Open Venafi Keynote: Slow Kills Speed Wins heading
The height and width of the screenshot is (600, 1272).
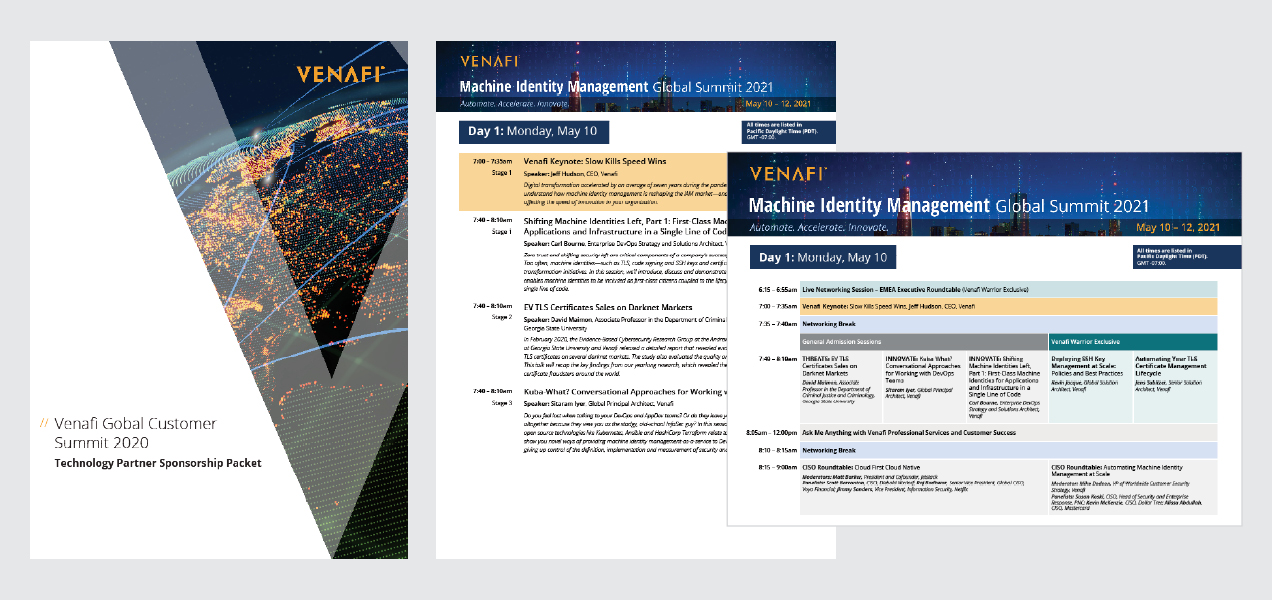595,161
